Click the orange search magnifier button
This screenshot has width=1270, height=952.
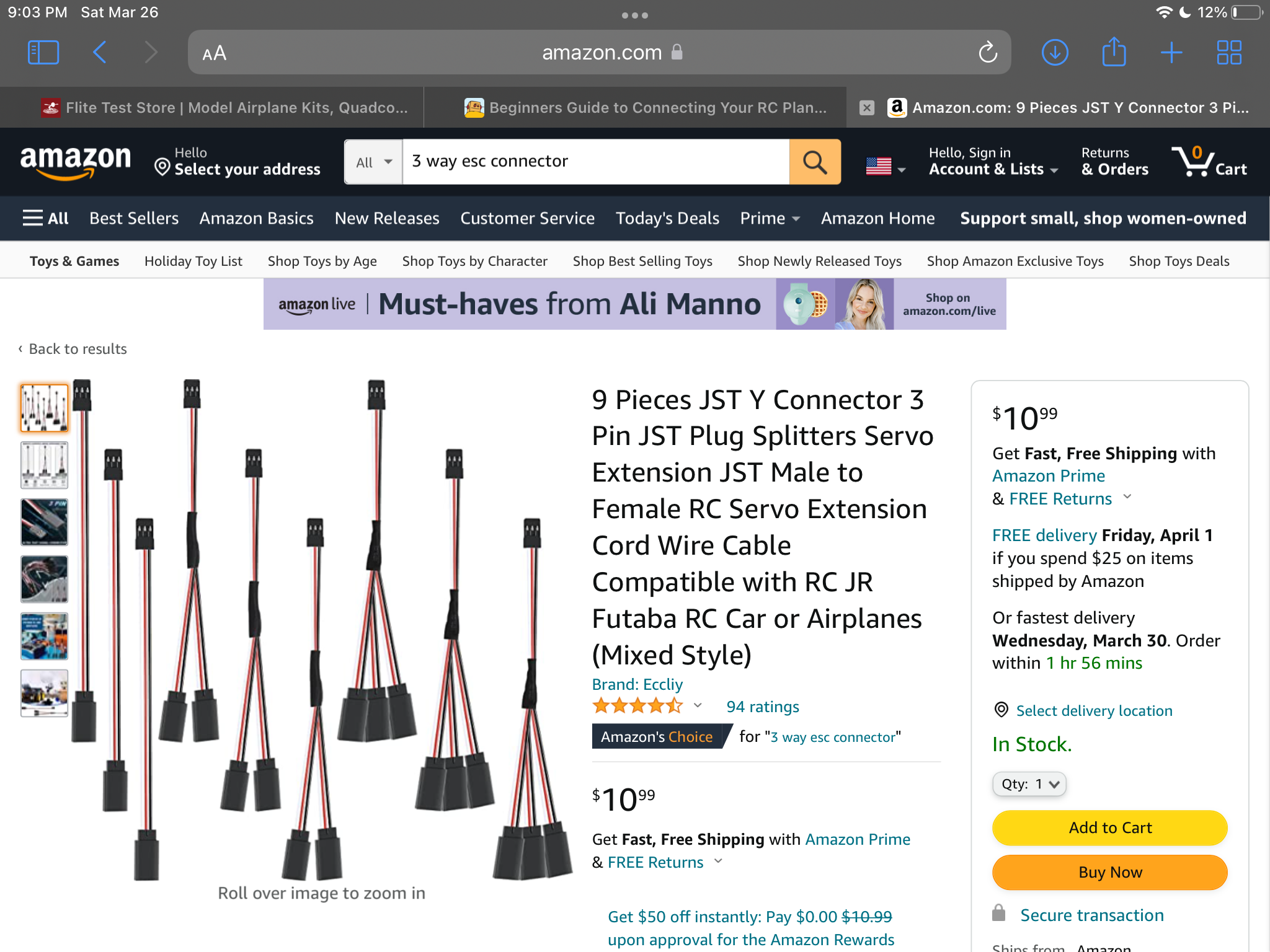[x=815, y=162]
